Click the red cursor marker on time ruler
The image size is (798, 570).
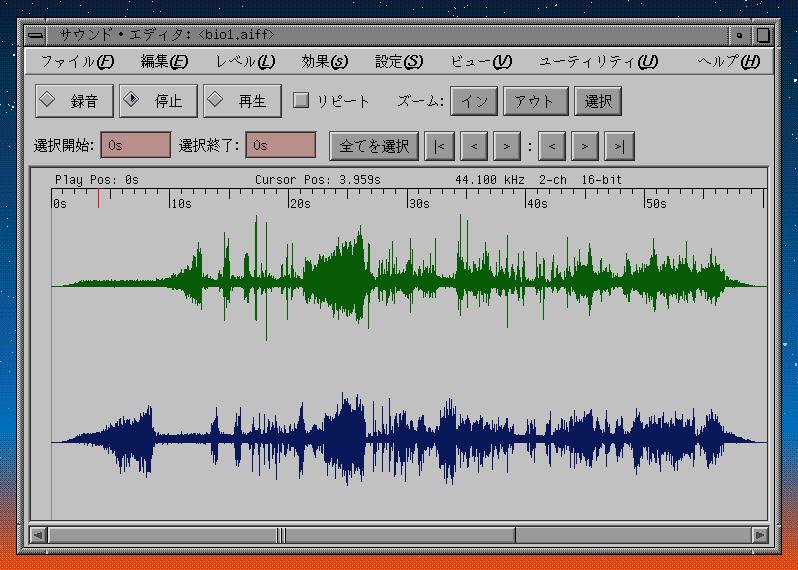pos(98,198)
